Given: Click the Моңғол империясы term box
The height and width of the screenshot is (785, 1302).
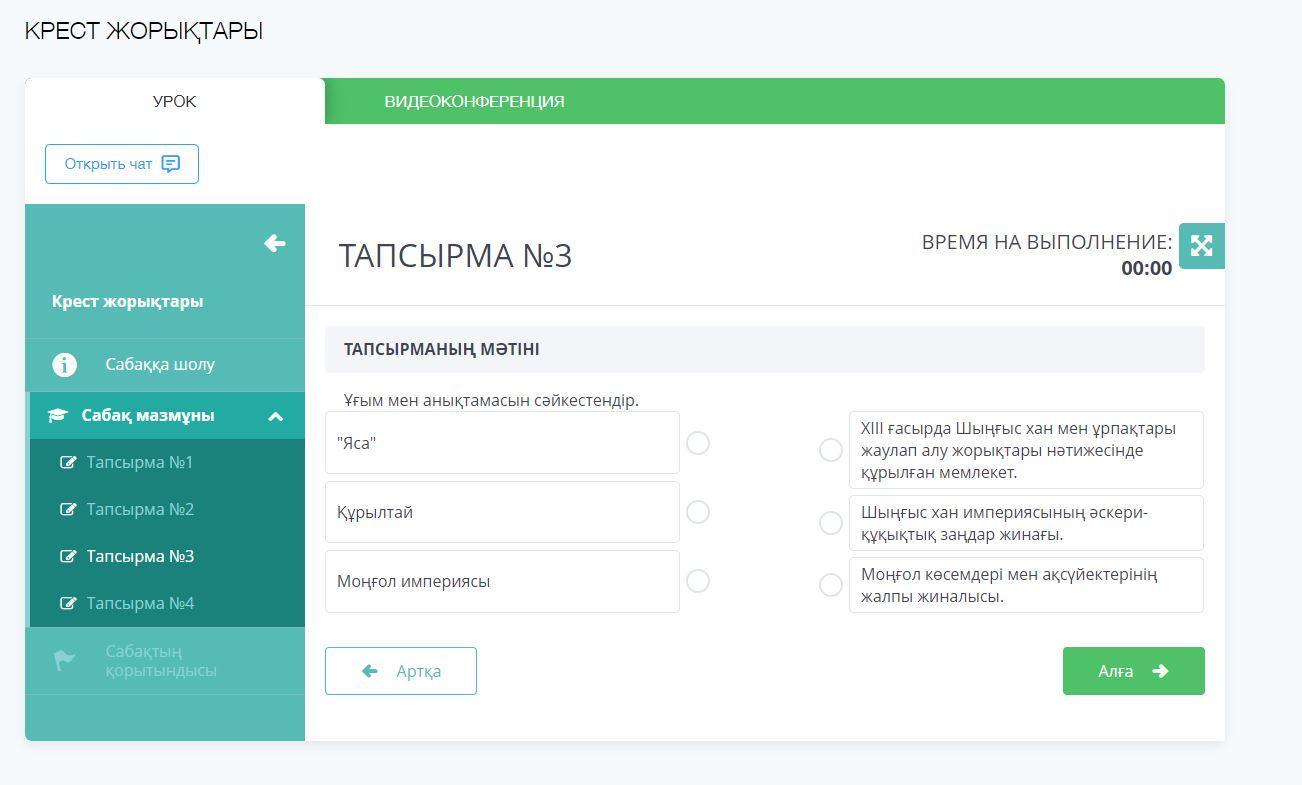Looking at the screenshot, I should pos(502,581).
